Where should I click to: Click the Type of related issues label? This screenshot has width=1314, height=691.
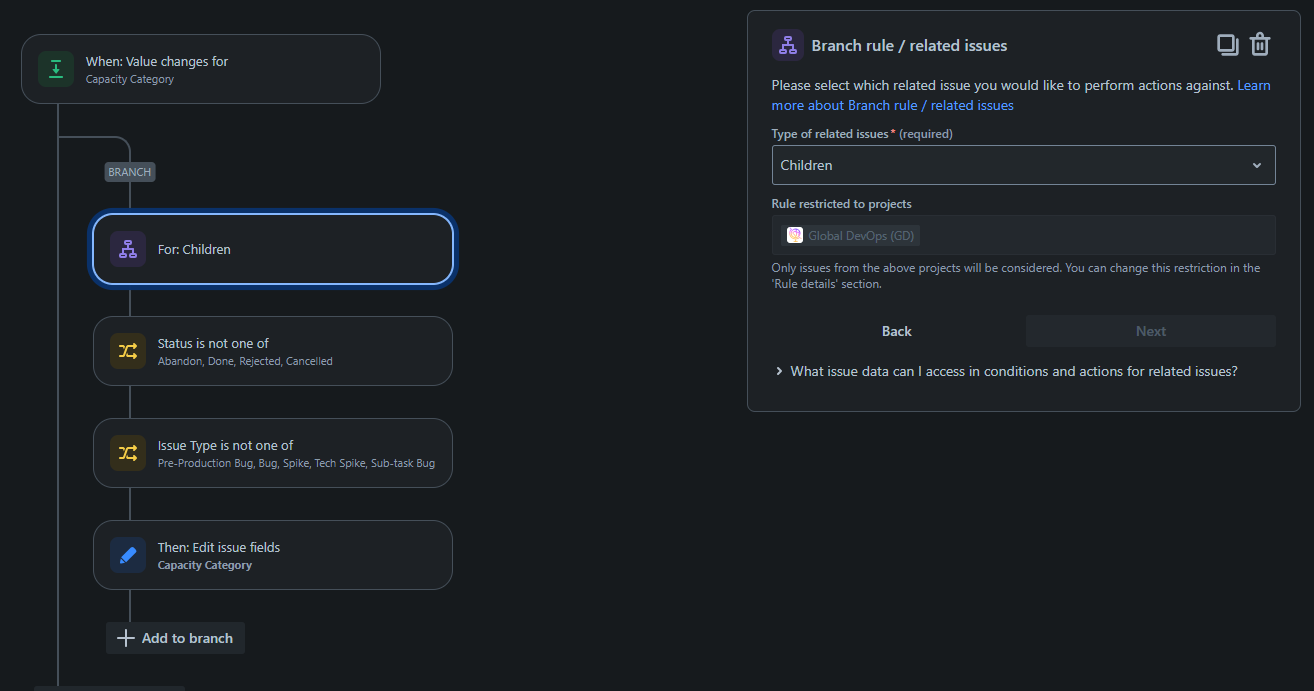pos(830,134)
